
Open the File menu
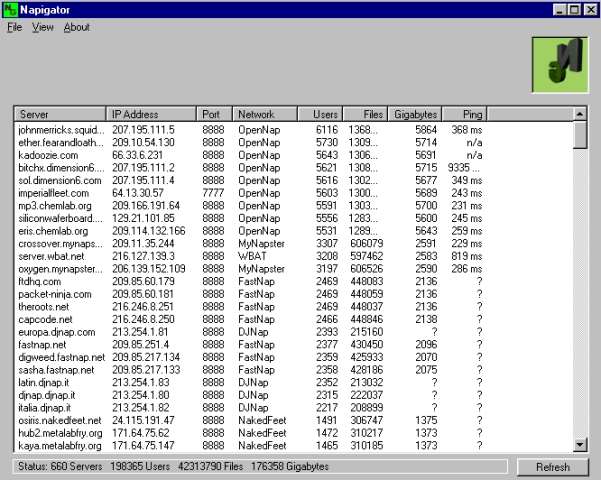15,27
